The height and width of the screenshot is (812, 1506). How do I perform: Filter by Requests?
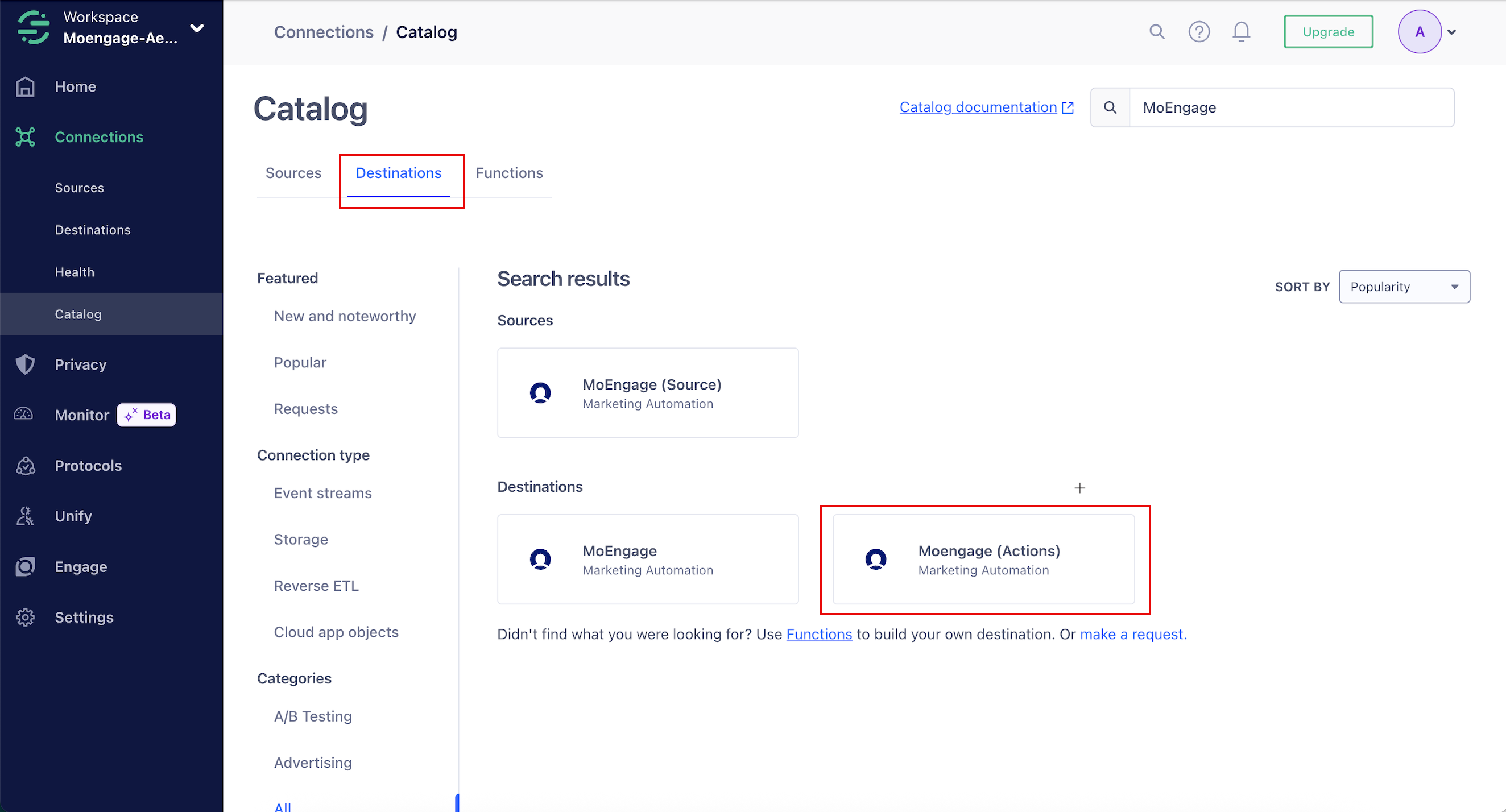[x=306, y=409]
